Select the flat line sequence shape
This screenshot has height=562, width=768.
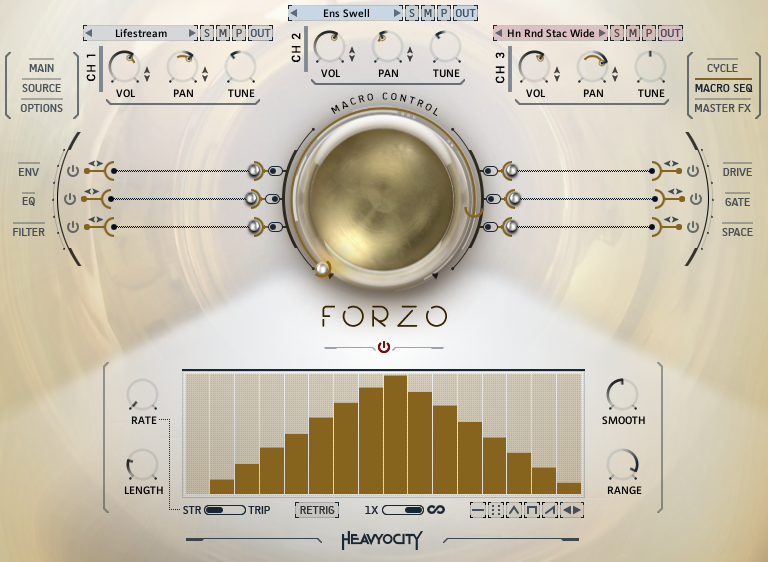477,510
